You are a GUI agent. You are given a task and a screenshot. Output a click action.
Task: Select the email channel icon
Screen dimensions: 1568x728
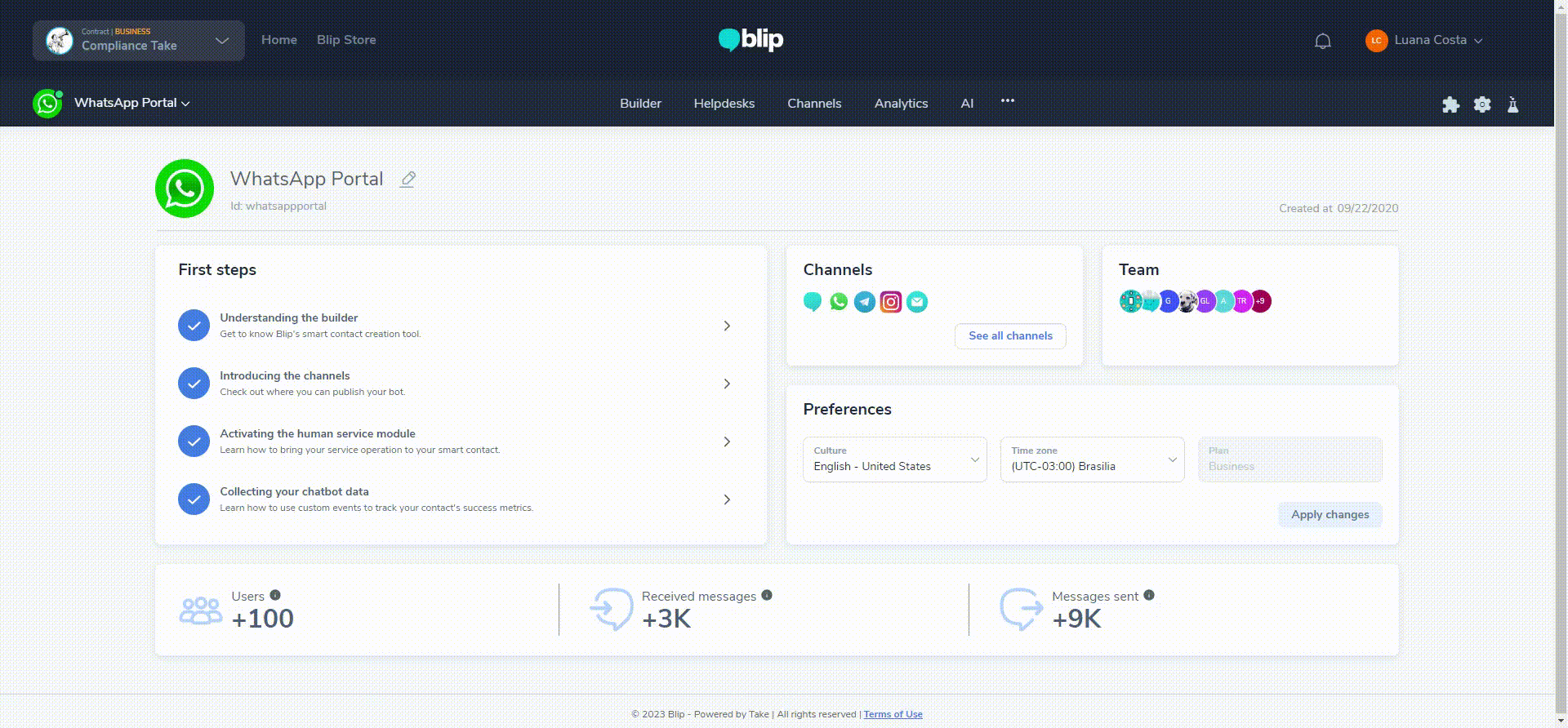(x=917, y=302)
